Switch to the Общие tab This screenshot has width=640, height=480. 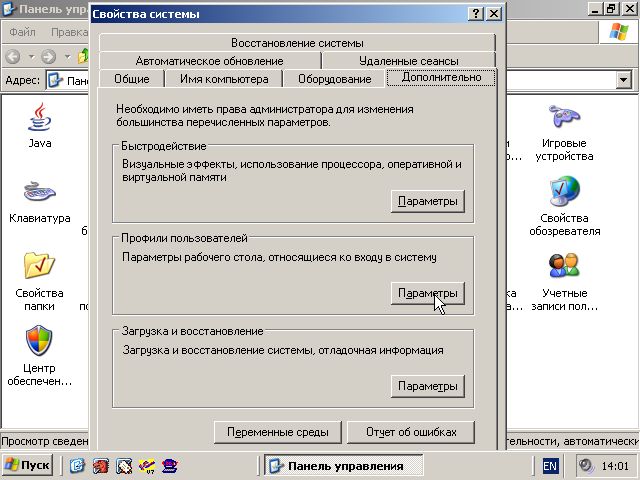(x=131, y=79)
